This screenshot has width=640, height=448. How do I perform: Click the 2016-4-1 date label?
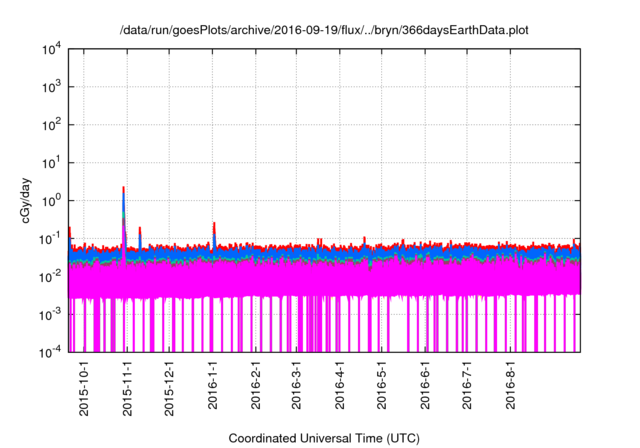tap(339, 385)
